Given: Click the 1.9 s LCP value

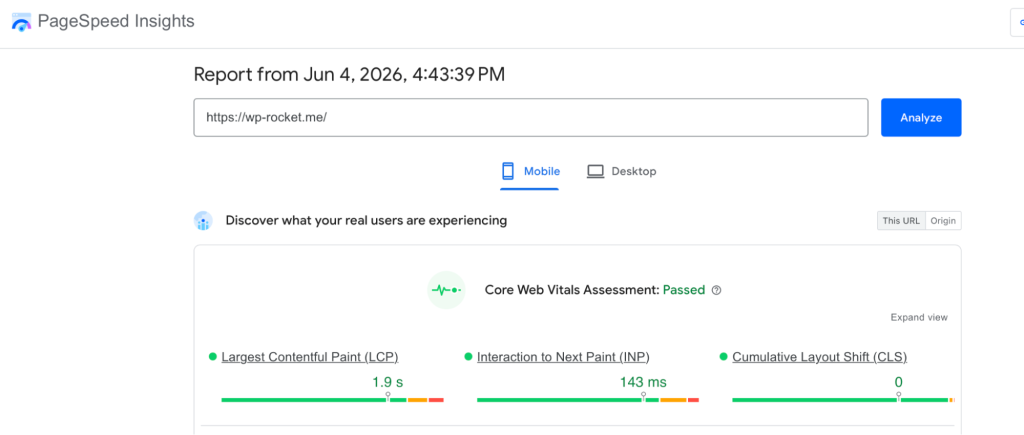Looking at the screenshot, I should [388, 382].
